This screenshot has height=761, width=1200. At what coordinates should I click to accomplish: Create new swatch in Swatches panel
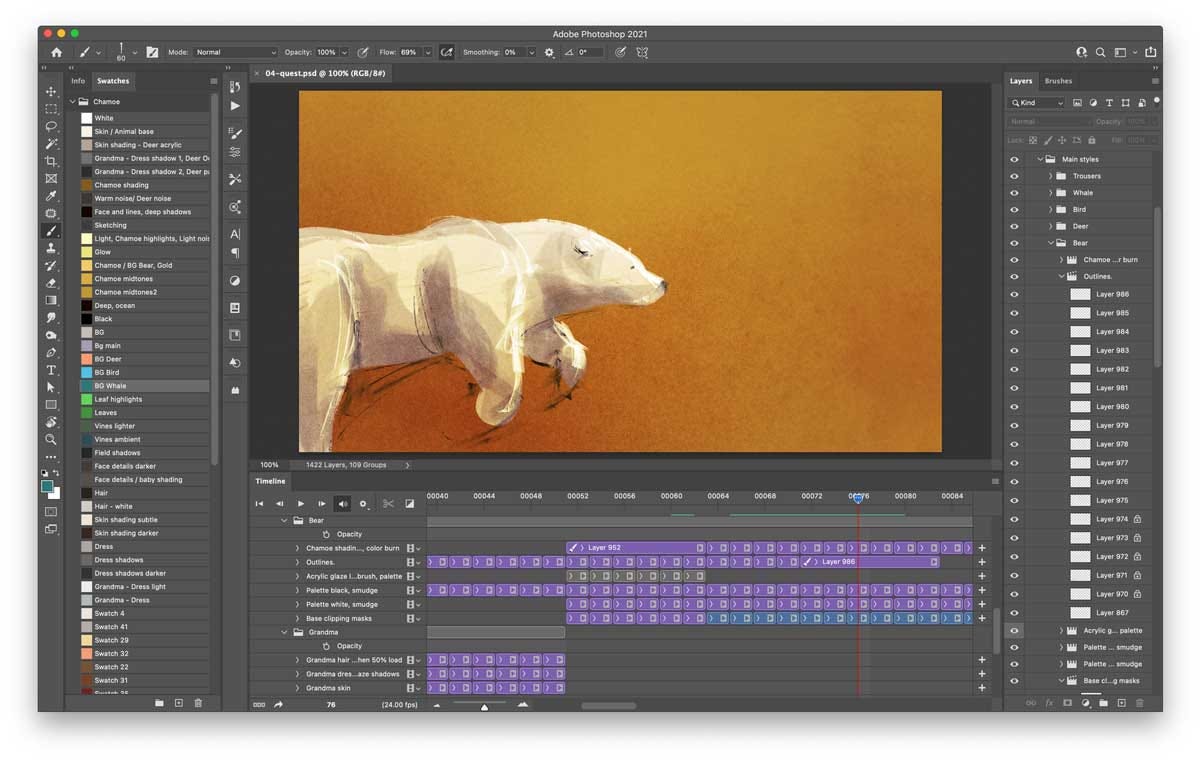point(179,703)
